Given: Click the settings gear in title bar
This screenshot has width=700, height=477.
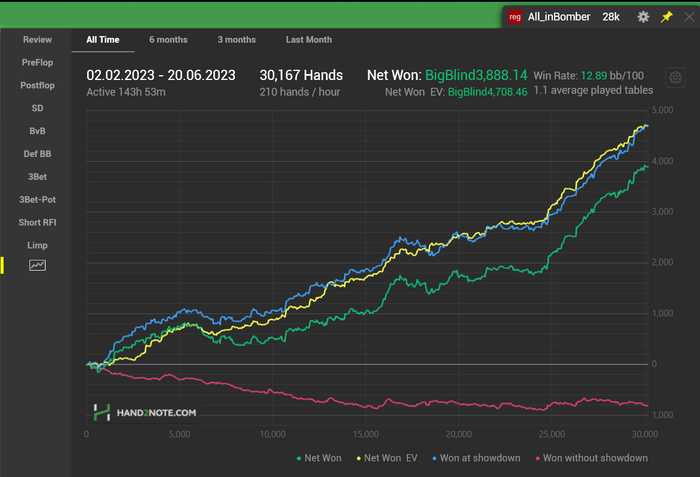Looking at the screenshot, I should click(x=643, y=17).
